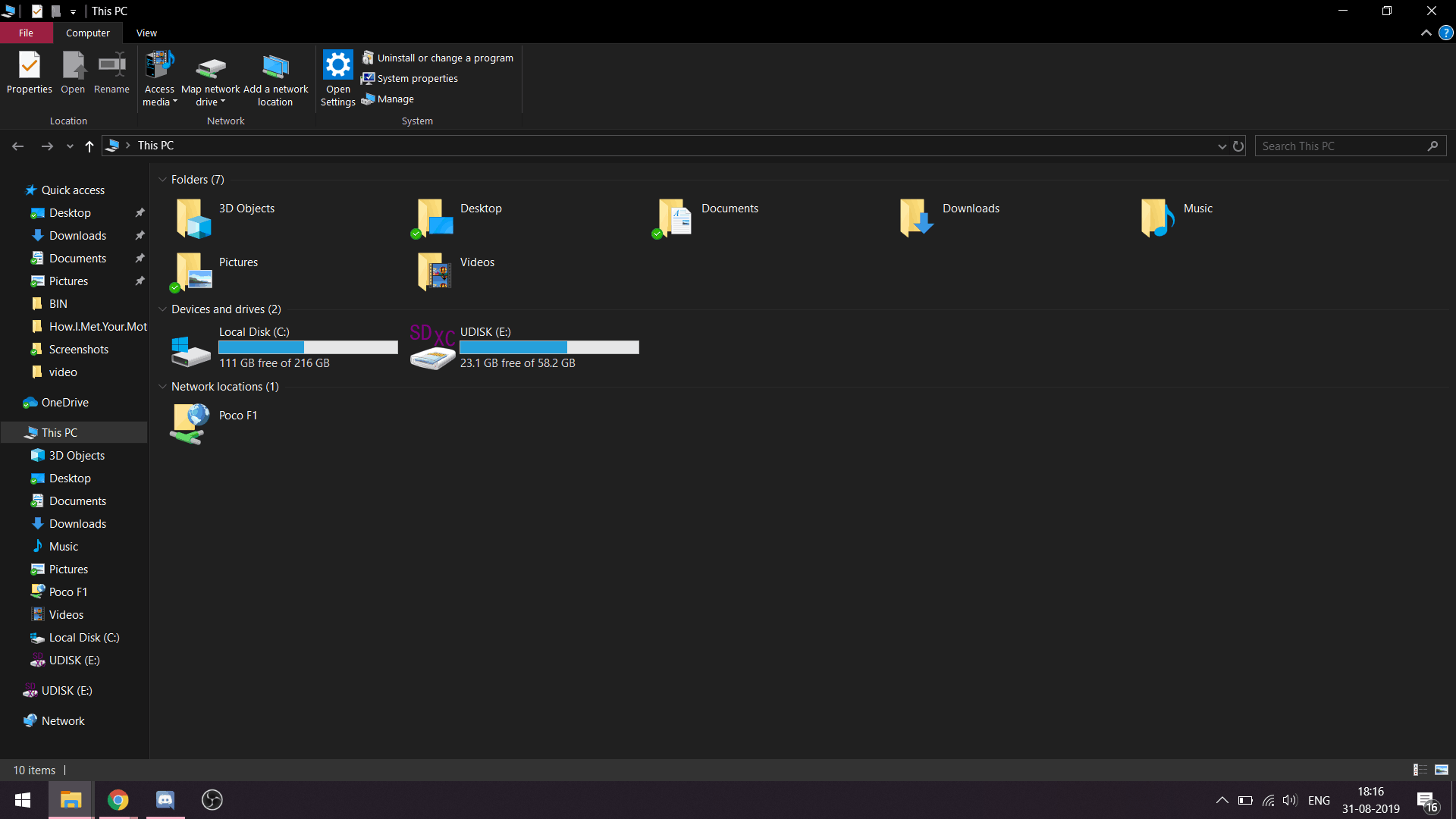Click the search input field in toolbar

[1342, 145]
